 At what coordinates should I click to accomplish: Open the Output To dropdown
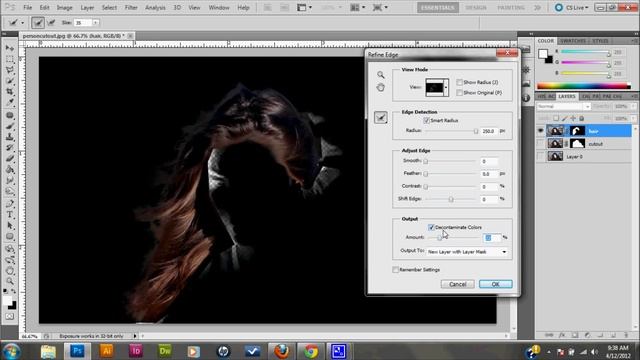pos(467,252)
